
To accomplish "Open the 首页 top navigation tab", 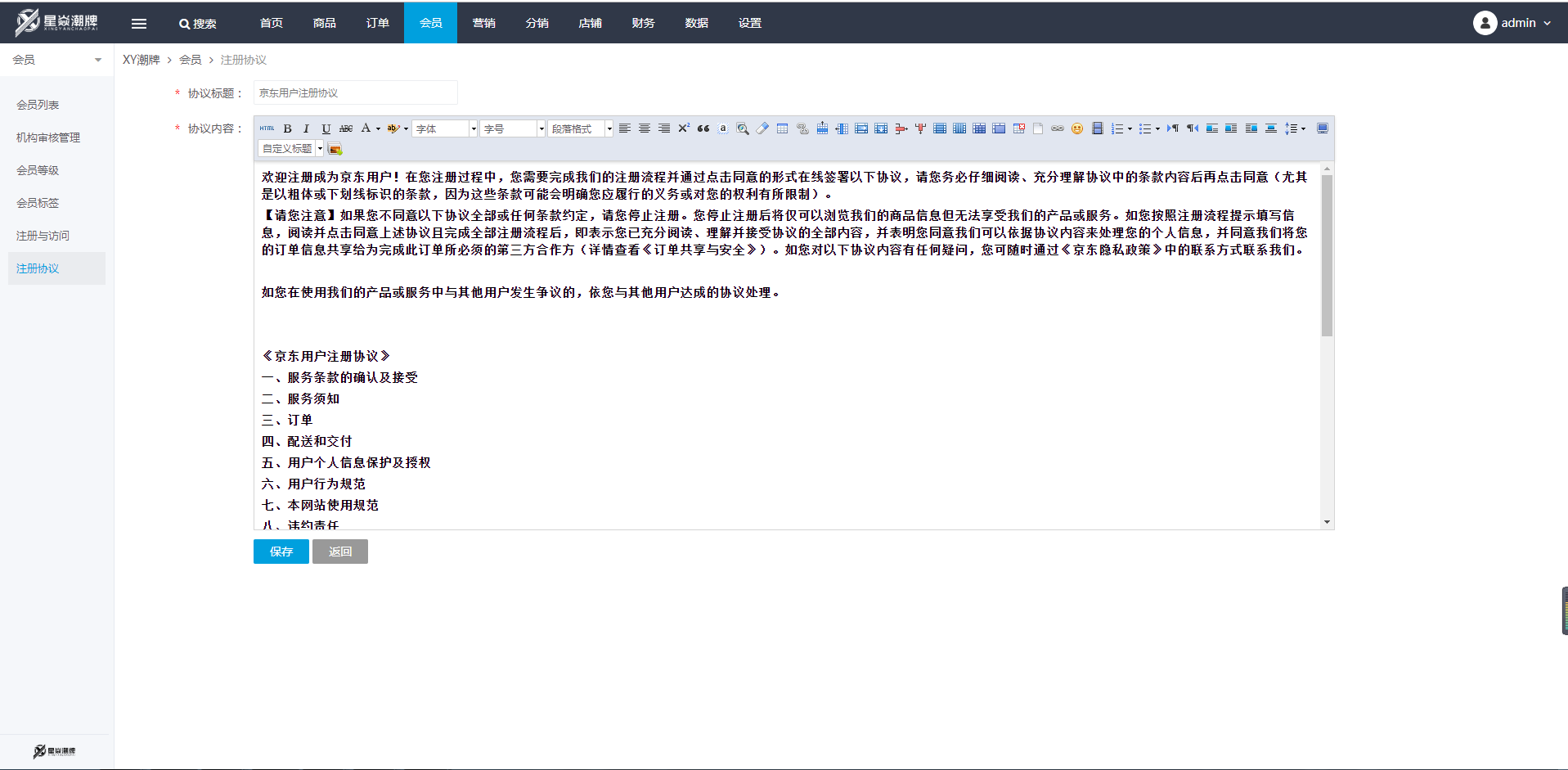I will click(x=271, y=23).
